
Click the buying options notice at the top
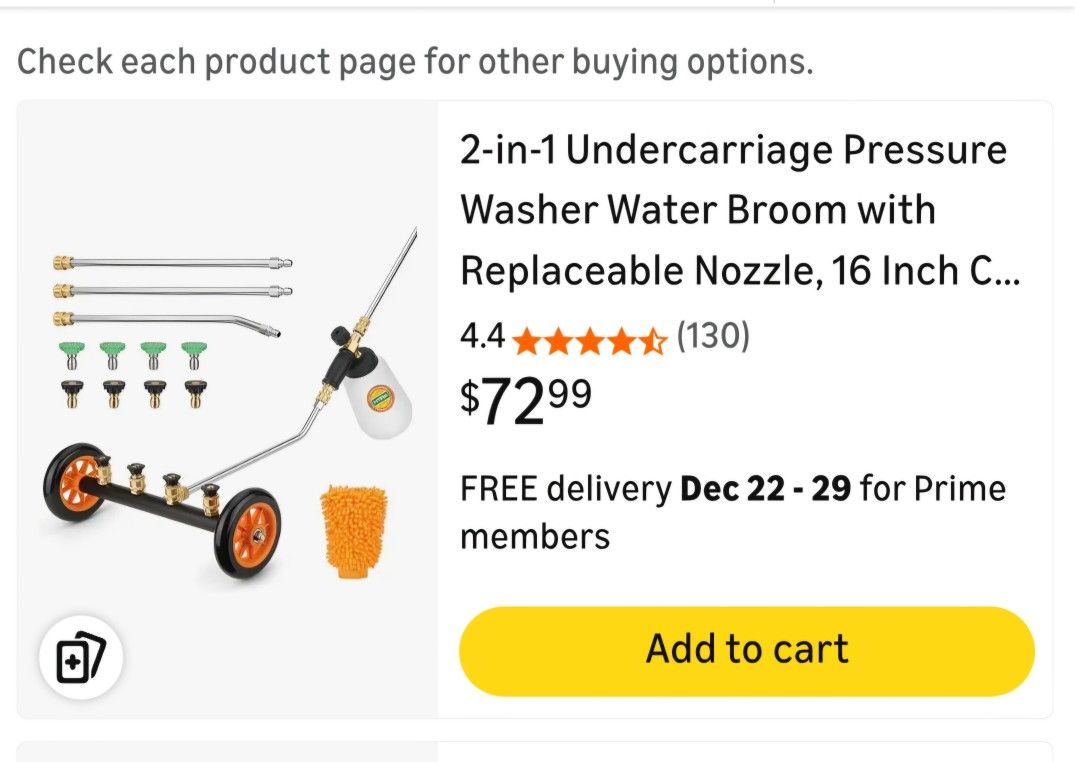(x=417, y=62)
